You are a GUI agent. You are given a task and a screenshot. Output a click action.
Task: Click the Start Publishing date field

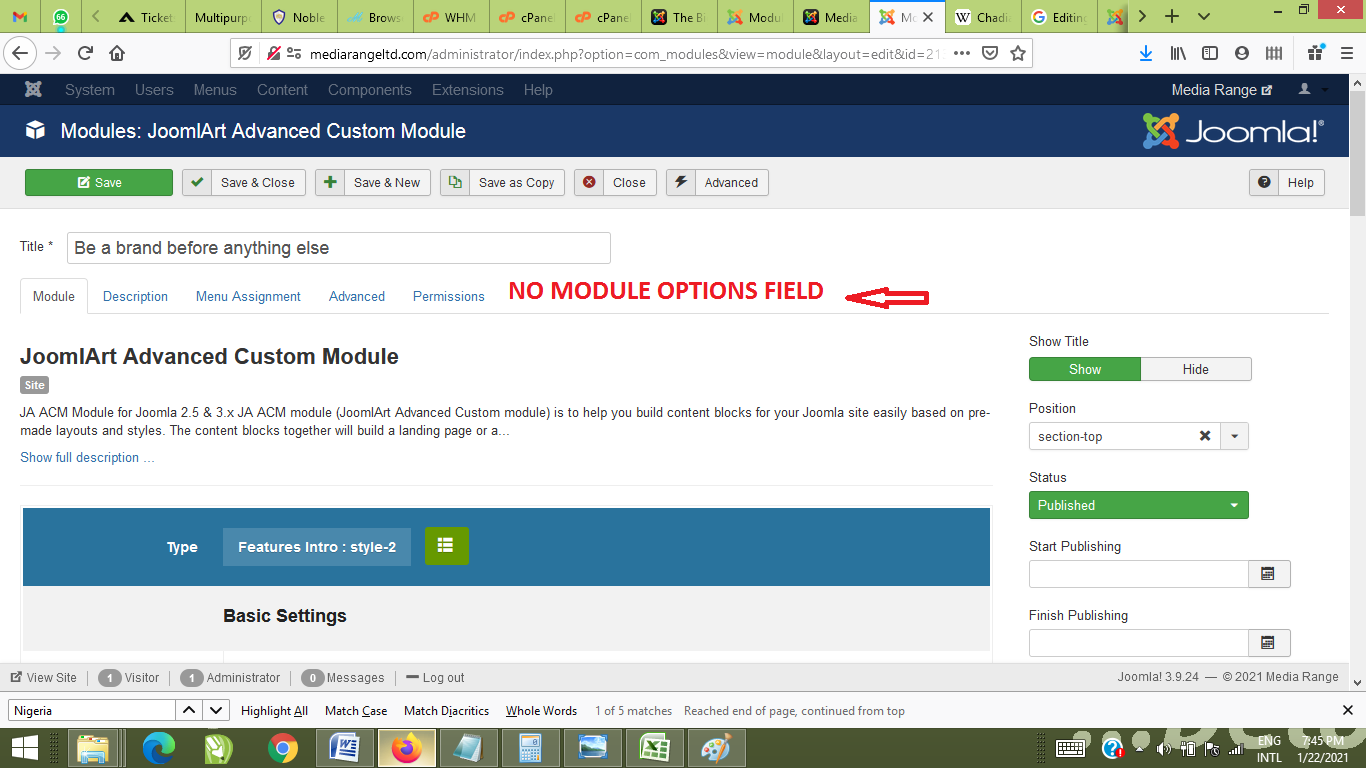[1139, 574]
